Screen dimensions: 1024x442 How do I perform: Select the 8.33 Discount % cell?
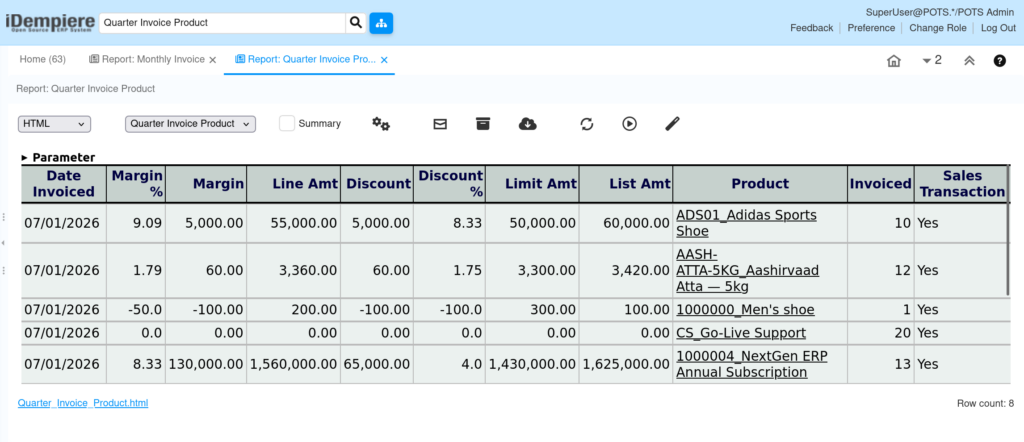449,223
